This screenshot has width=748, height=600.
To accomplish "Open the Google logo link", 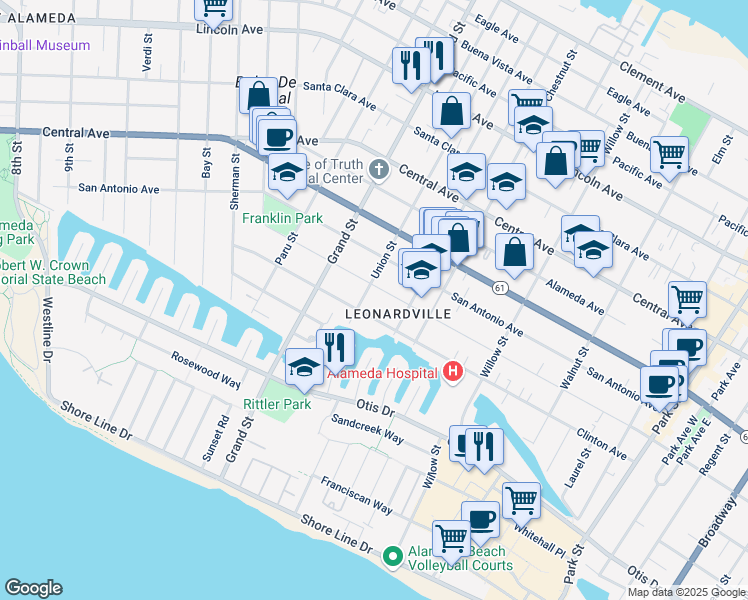I will pos(33,588).
